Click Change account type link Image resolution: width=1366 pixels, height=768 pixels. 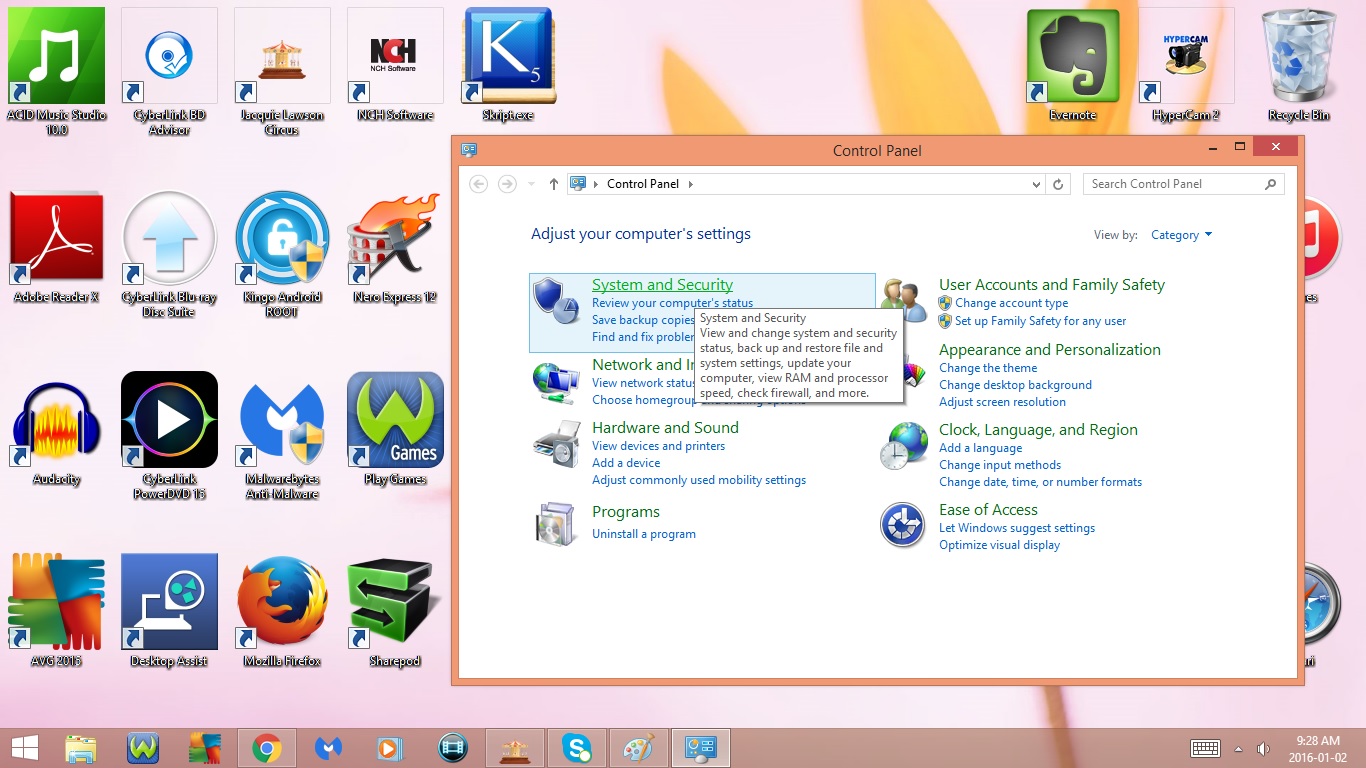tap(1011, 303)
